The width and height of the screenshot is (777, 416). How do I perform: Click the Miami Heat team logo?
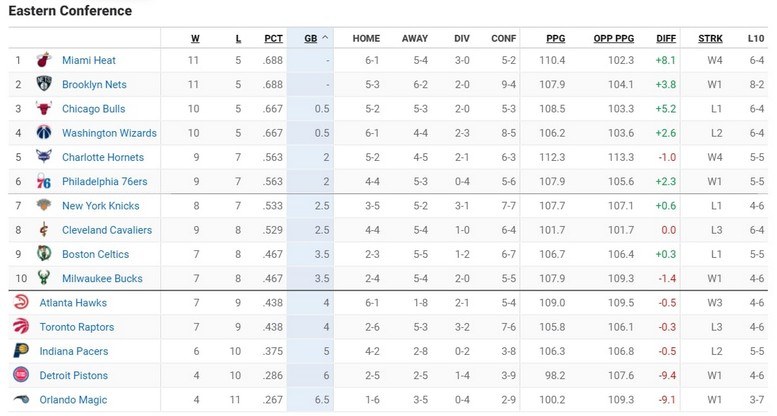[44, 60]
